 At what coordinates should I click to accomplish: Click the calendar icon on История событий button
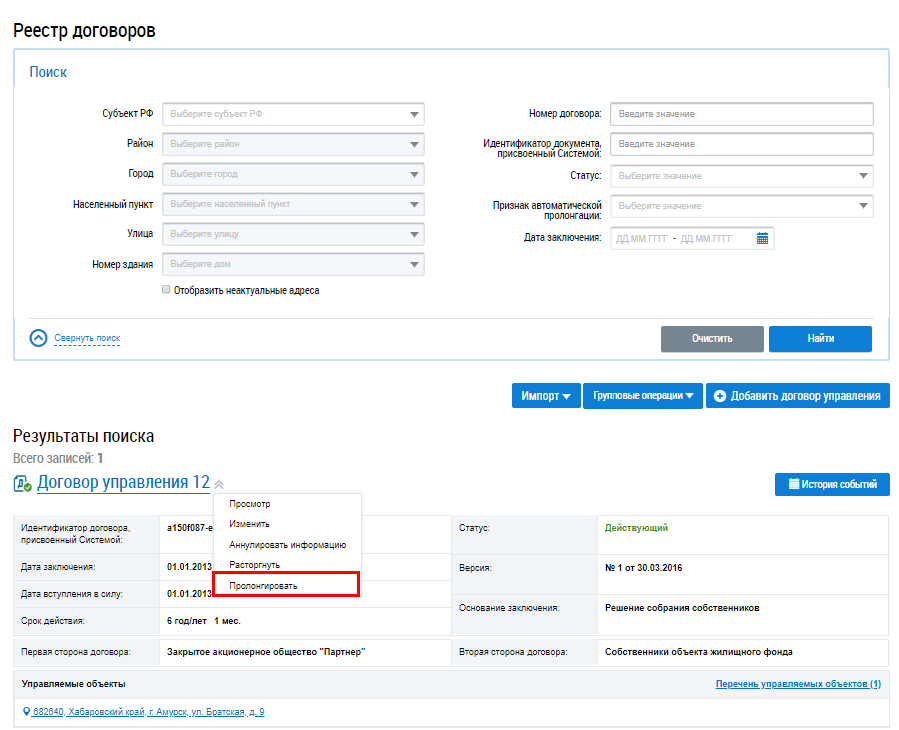pos(794,484)
